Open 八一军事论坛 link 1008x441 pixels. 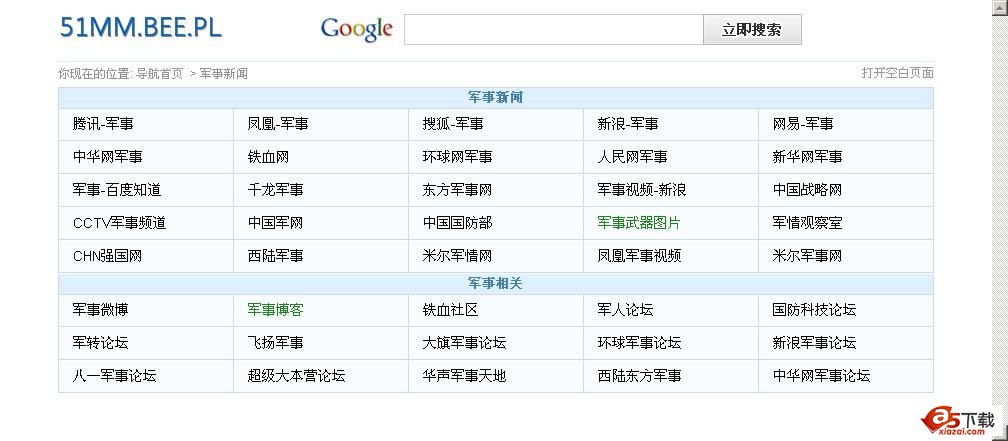click(x=114, y=375)
